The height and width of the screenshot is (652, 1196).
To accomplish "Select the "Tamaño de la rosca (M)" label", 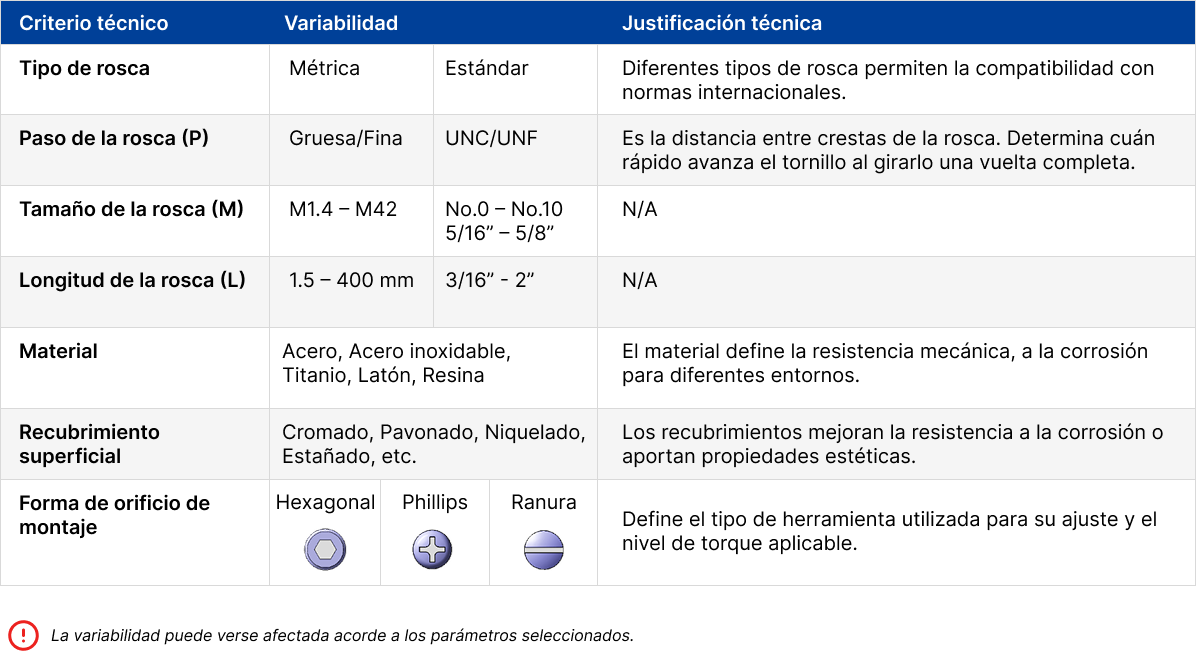I will point(131,209).
